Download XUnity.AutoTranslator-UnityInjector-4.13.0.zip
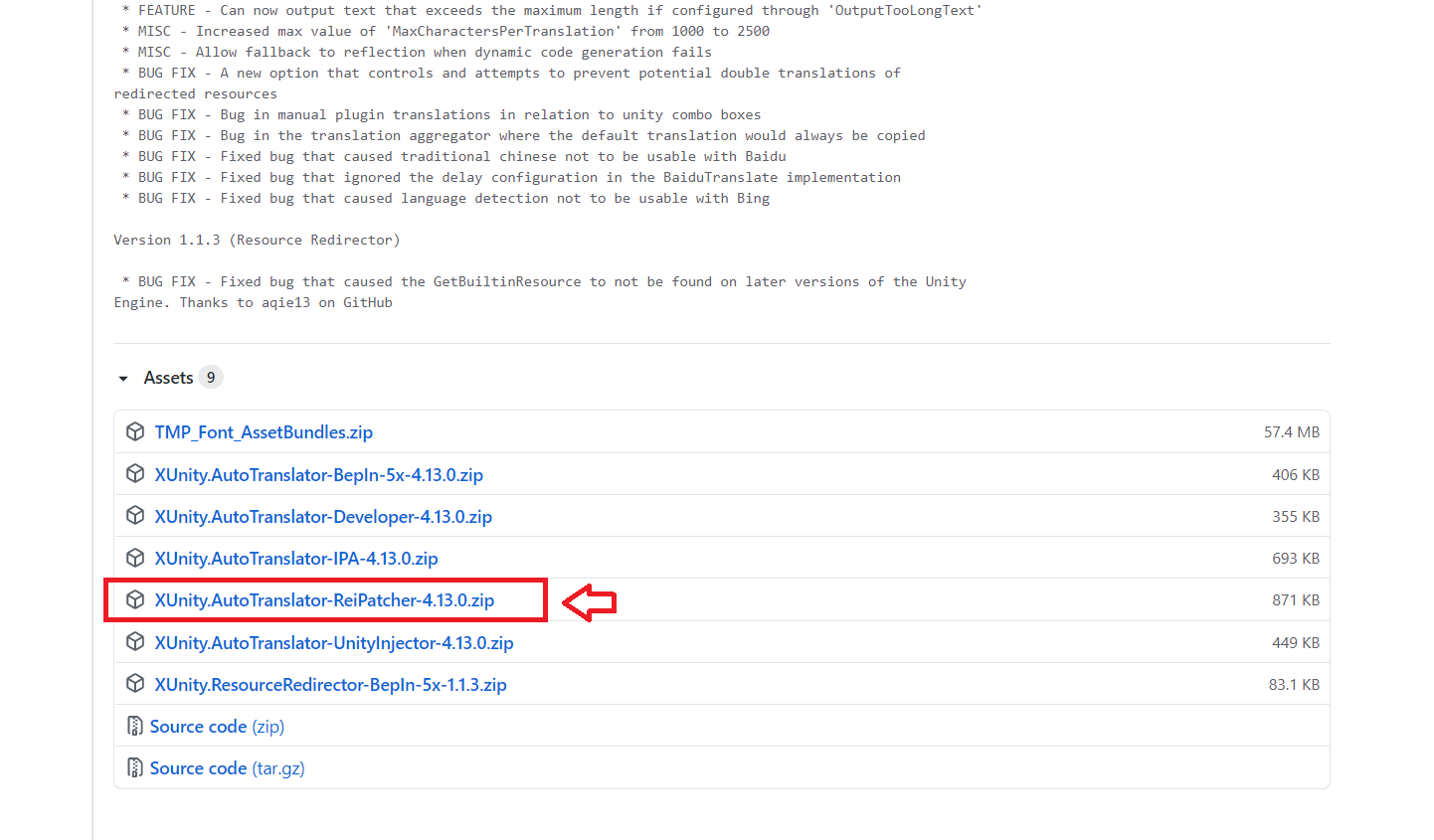 [x=334, y=643]
